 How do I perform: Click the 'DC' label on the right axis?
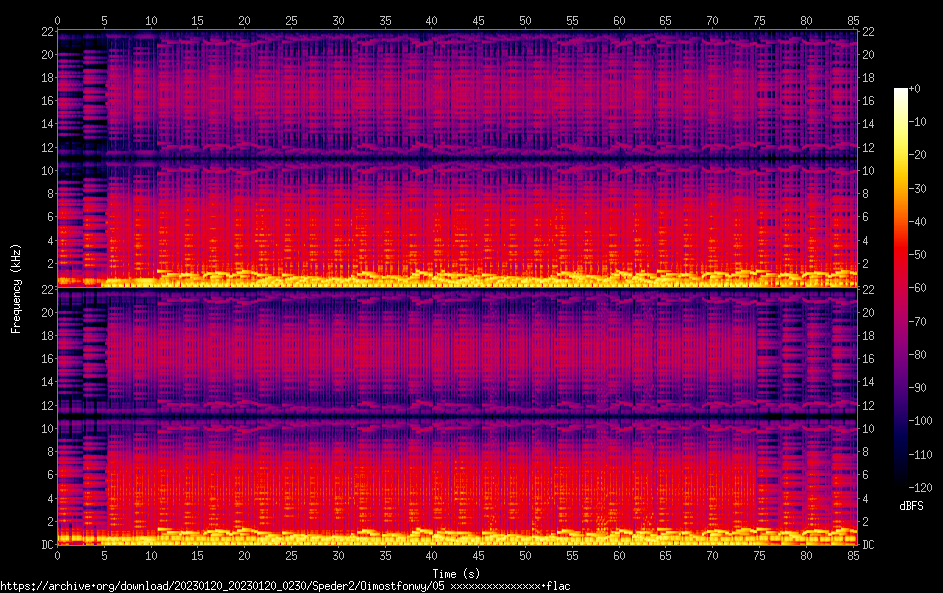869,545
